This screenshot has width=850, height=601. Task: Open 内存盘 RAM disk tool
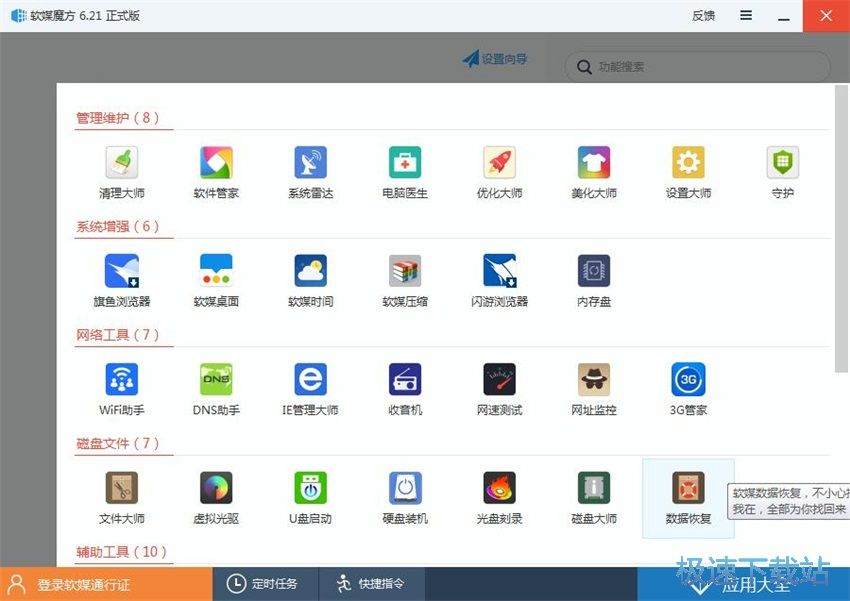pyautogui.click(x=594, y=281)
